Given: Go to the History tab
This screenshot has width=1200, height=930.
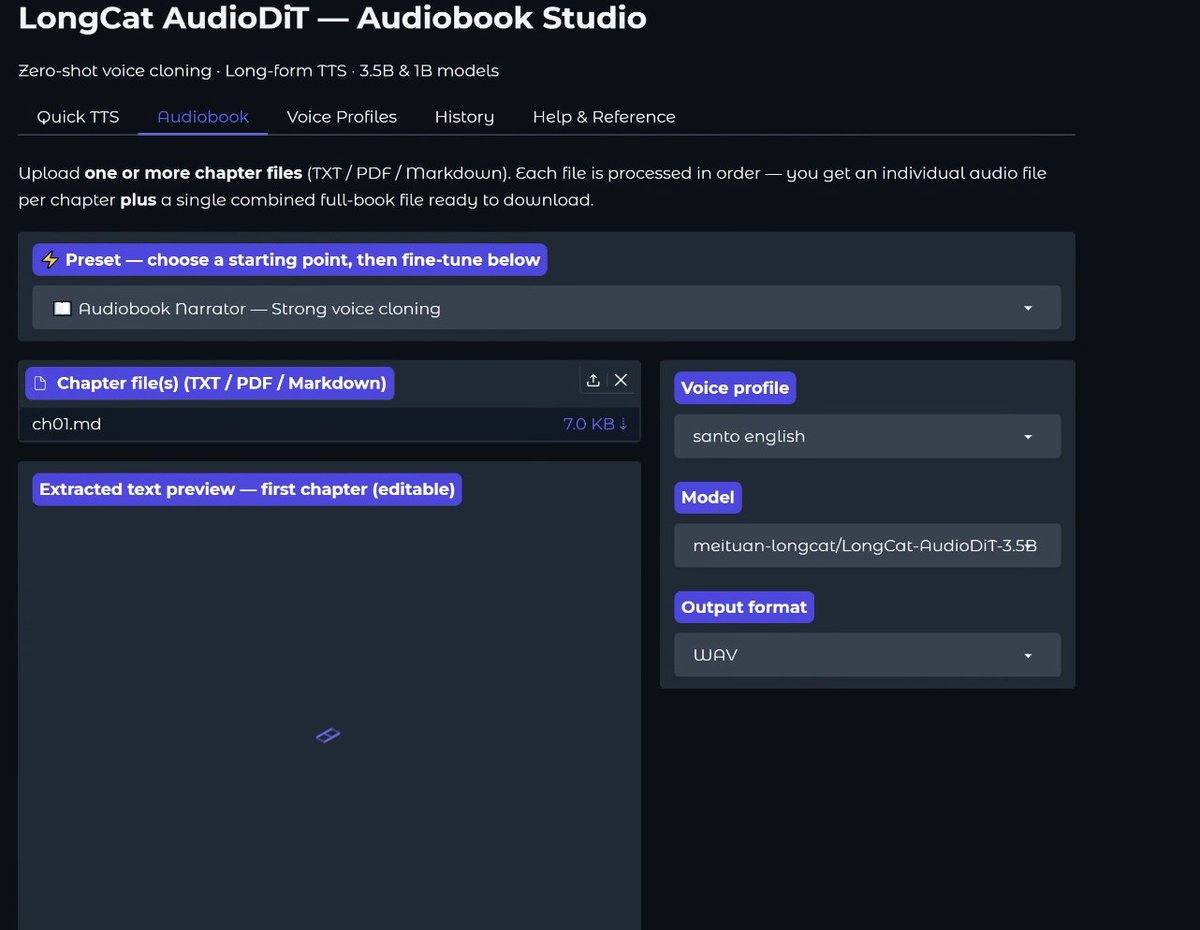Looking at the screenshot, I should click(x=464, y=117).
